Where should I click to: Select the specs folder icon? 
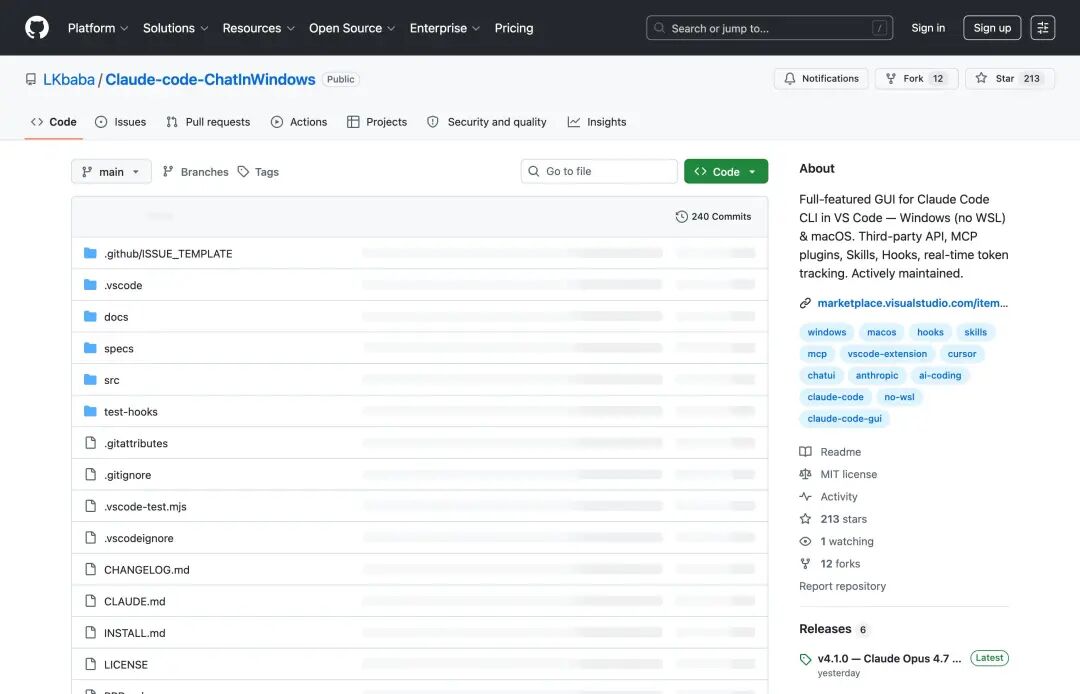90,348
